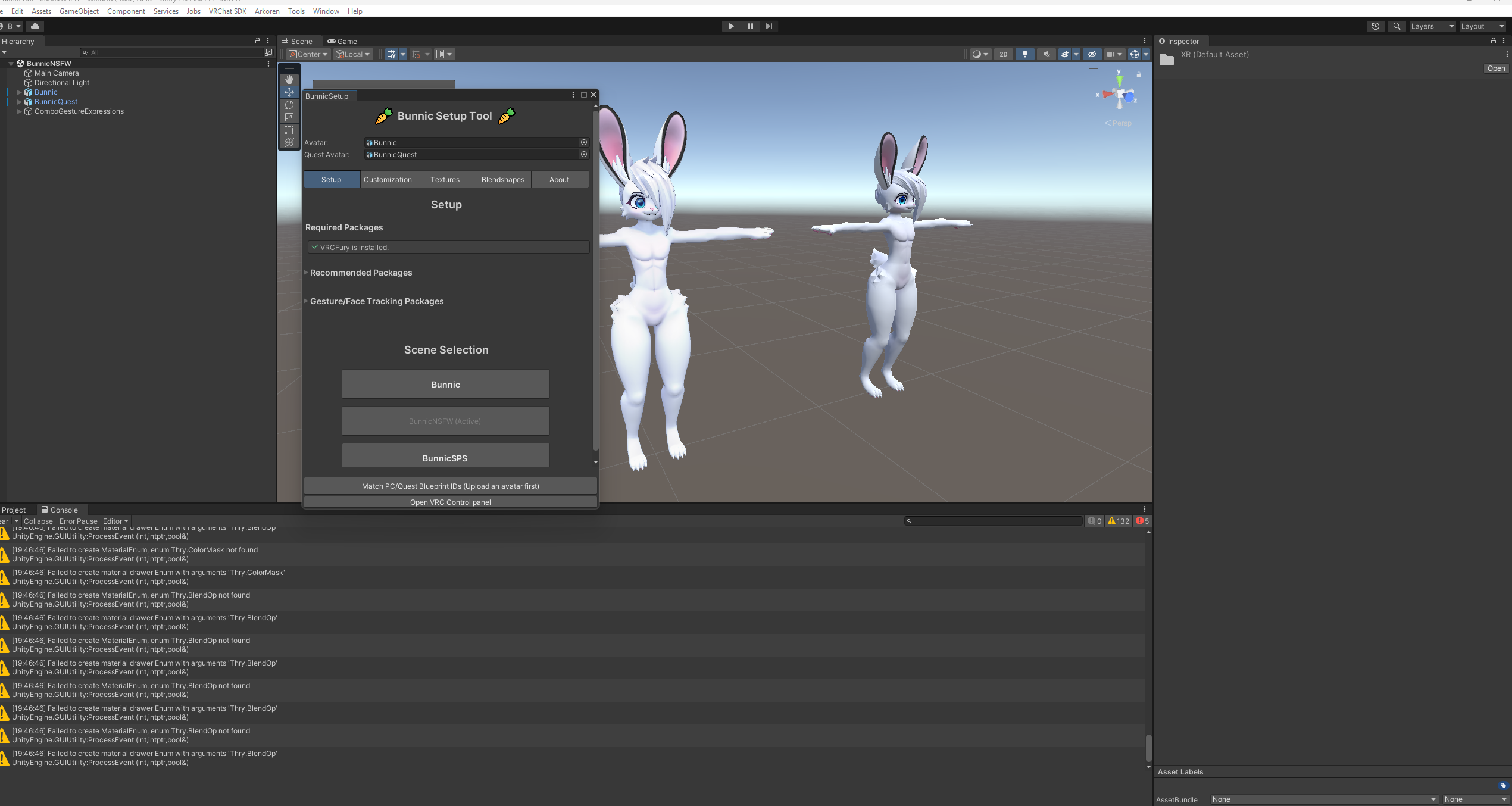
Task: Switch to the Customization tab
Action: click(x=388, y=180)
